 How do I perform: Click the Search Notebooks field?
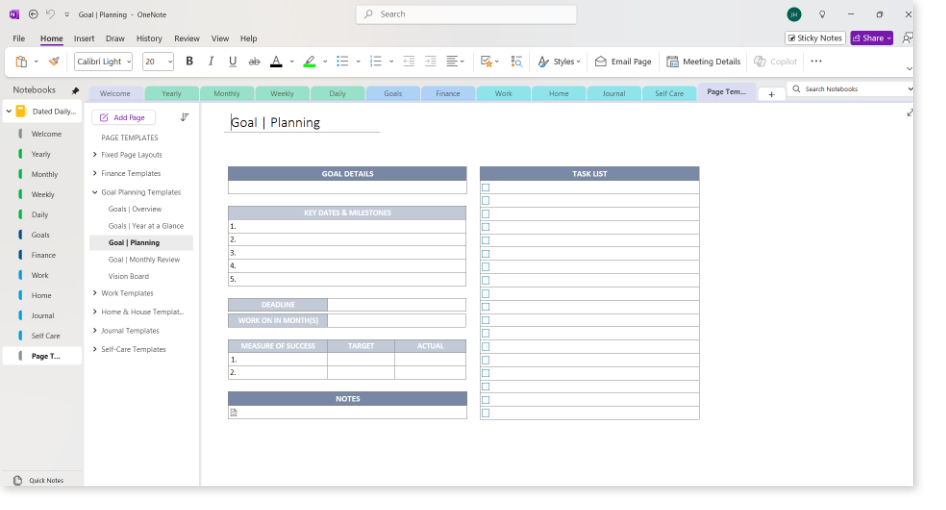[850, 89]
